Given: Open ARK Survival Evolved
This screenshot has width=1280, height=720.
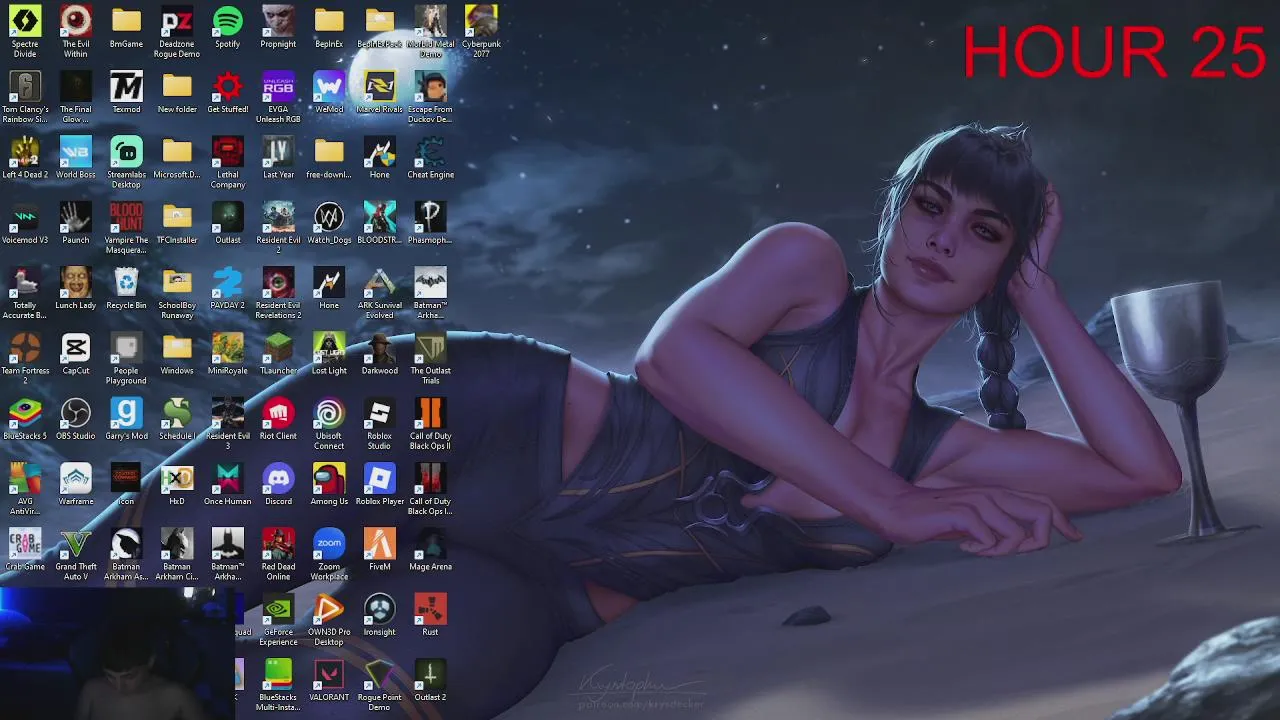Looking at the screenshot, I should [380, 283].
